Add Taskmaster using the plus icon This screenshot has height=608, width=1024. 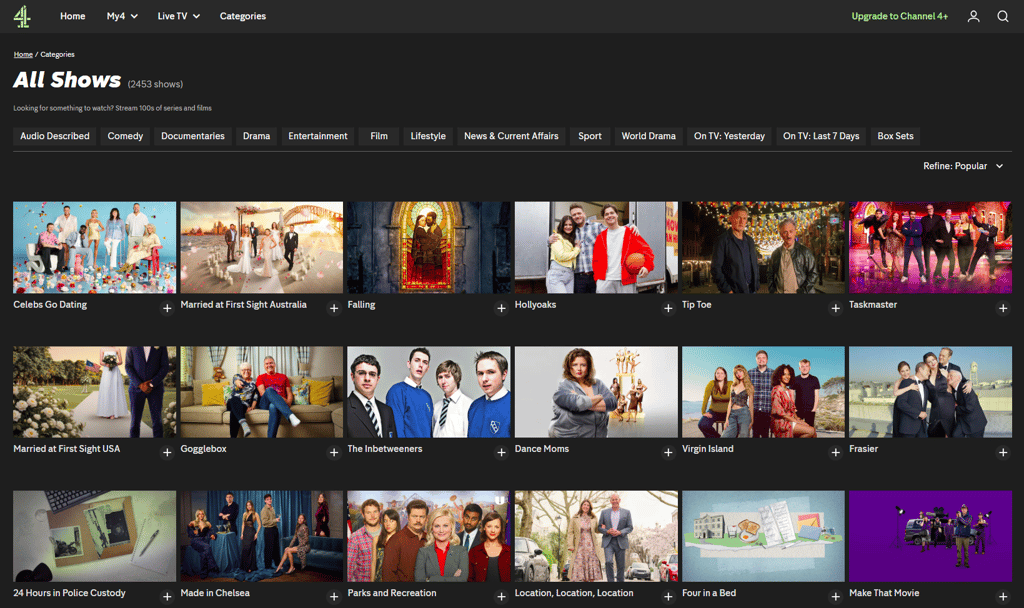point(1002,308)
